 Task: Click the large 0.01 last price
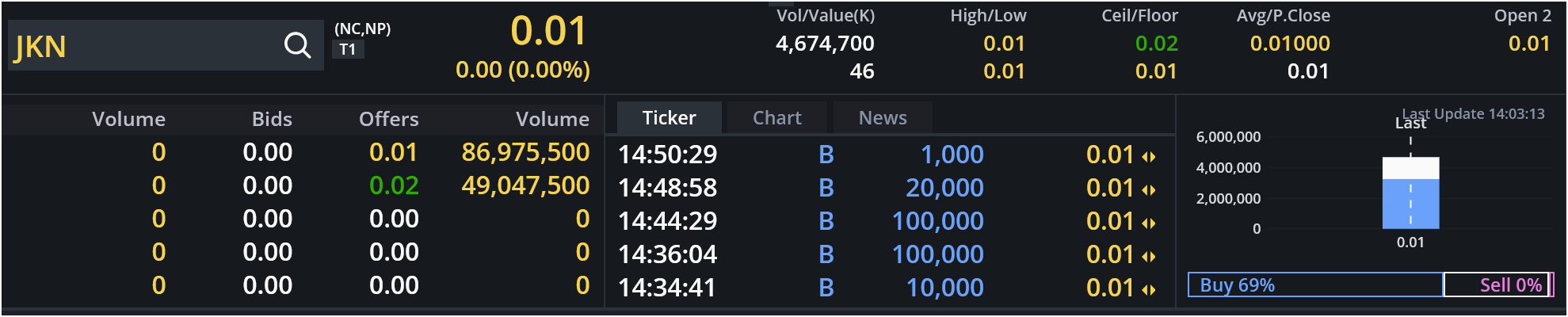[x=548, y=32]
